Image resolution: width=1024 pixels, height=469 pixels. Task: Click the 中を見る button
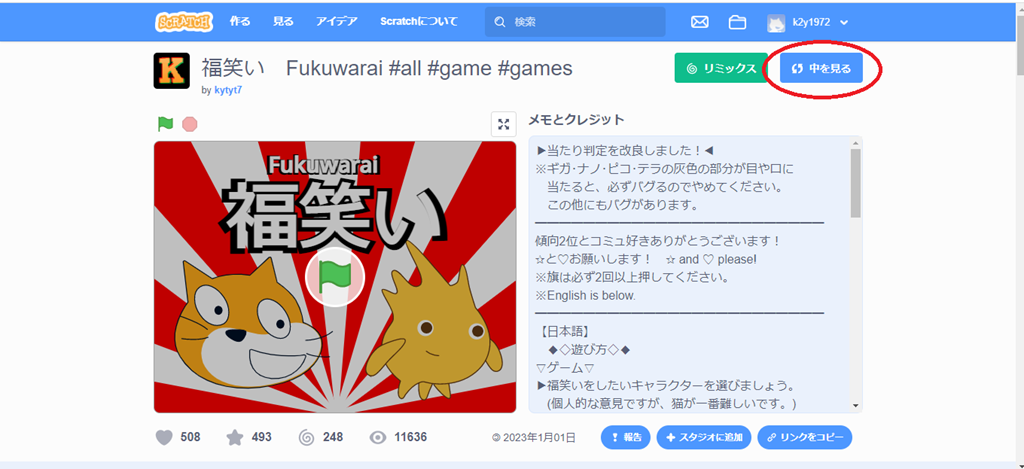tap(822, 68)
